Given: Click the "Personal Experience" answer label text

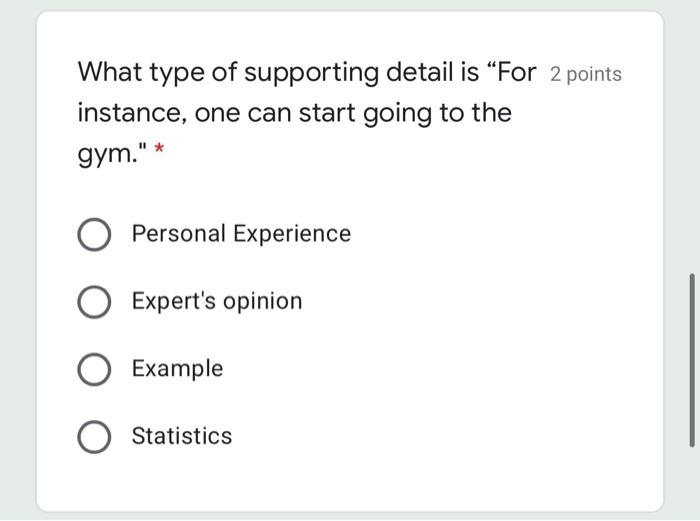Looking at the screenshot, I should tap(241, 234).
